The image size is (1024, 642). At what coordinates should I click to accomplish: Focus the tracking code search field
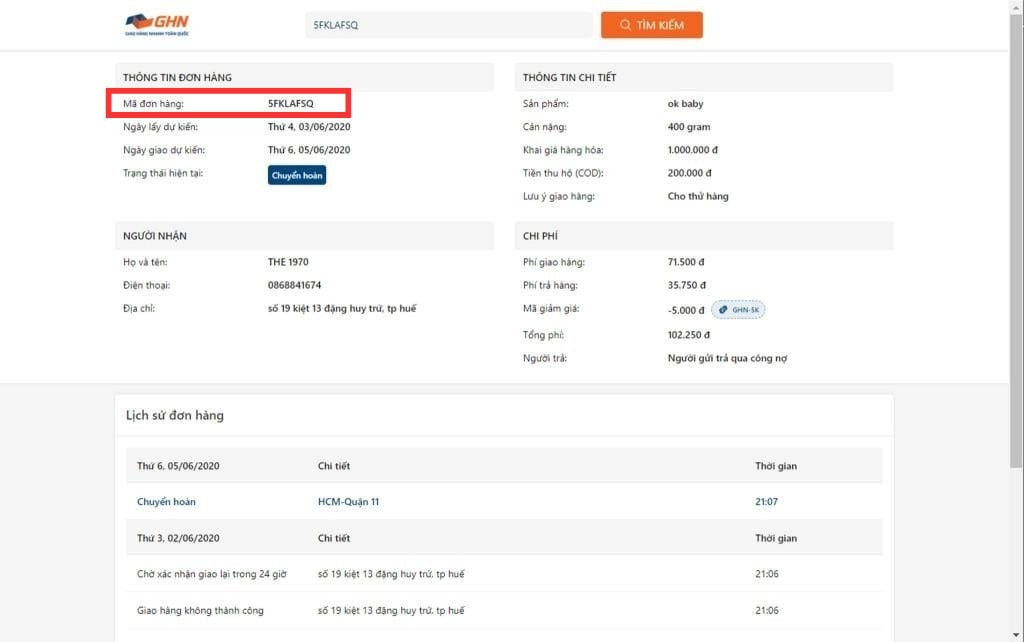[x=448, y=25]
